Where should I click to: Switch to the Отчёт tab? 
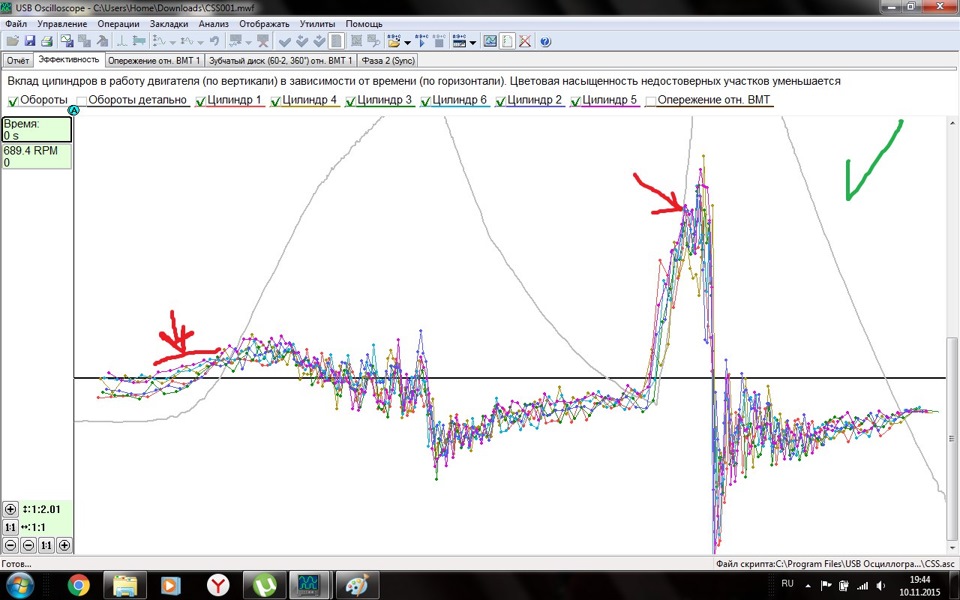[18, 60]
